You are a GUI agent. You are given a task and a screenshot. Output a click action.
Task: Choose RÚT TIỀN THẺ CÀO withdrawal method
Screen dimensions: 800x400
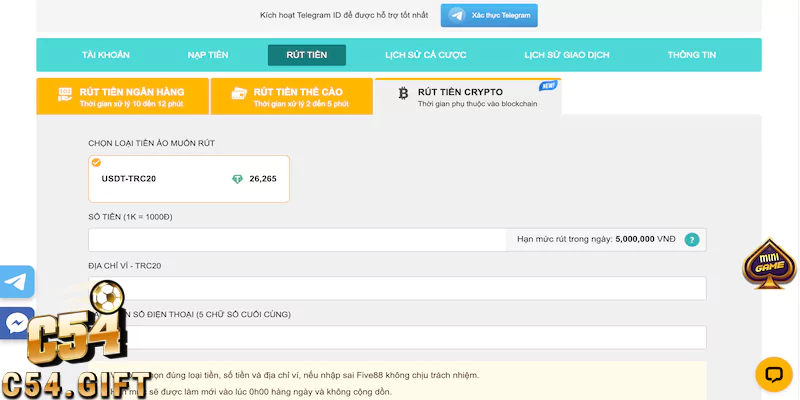pyautogui.click(x=292, y=96)
